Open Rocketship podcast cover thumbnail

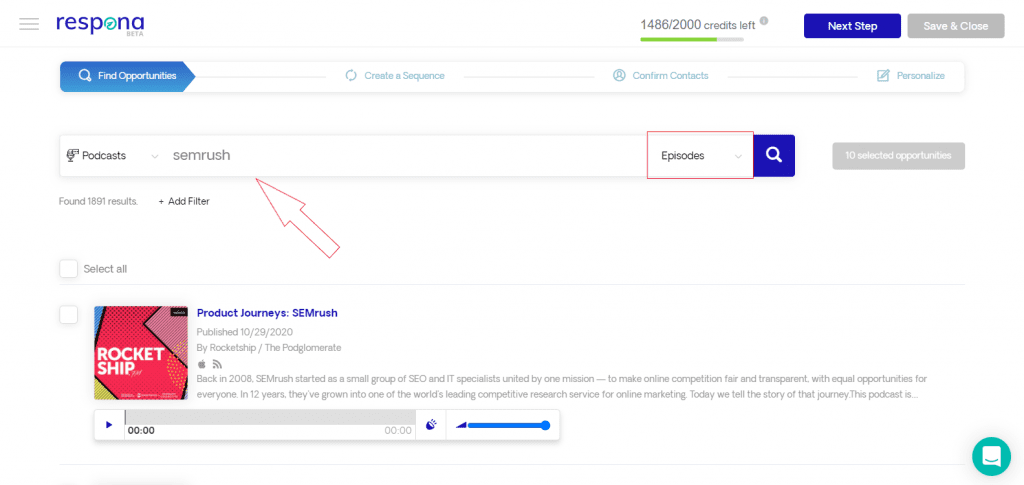click(x=141, y=352)
